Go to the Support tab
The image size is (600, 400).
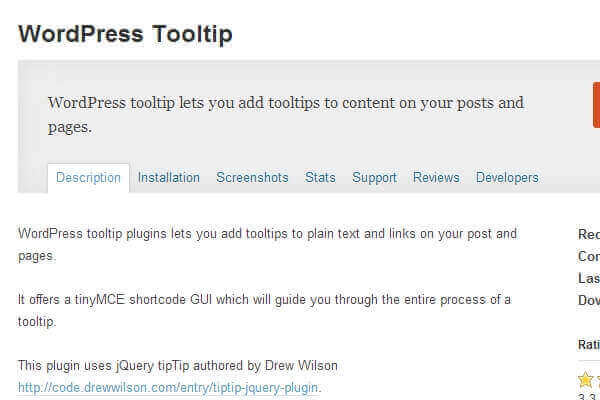click(x=374, y=178)
